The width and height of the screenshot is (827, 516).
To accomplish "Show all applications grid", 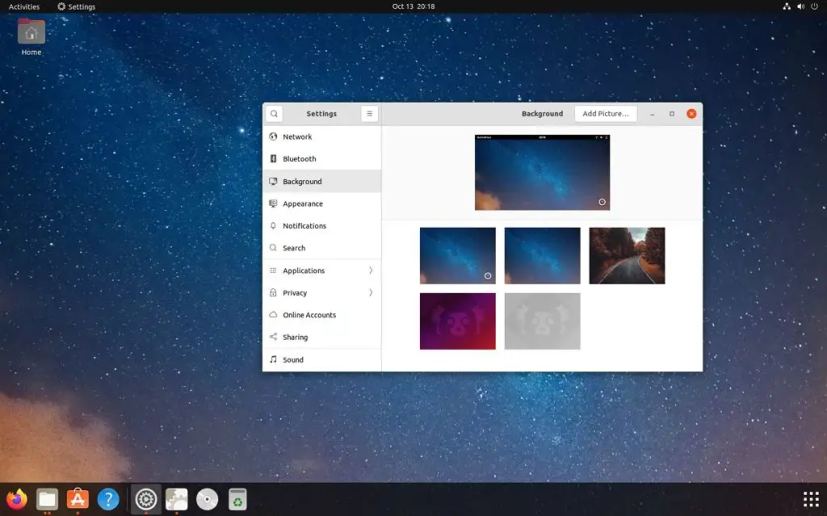I will point(810,499).
